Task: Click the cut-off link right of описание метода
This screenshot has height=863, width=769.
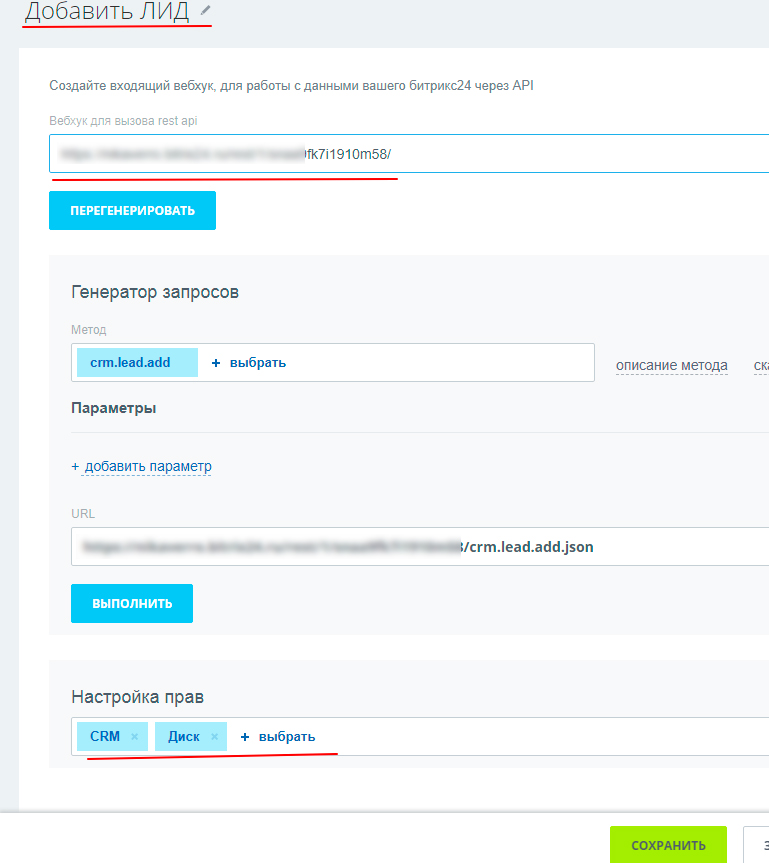Action: coord(761,365)
